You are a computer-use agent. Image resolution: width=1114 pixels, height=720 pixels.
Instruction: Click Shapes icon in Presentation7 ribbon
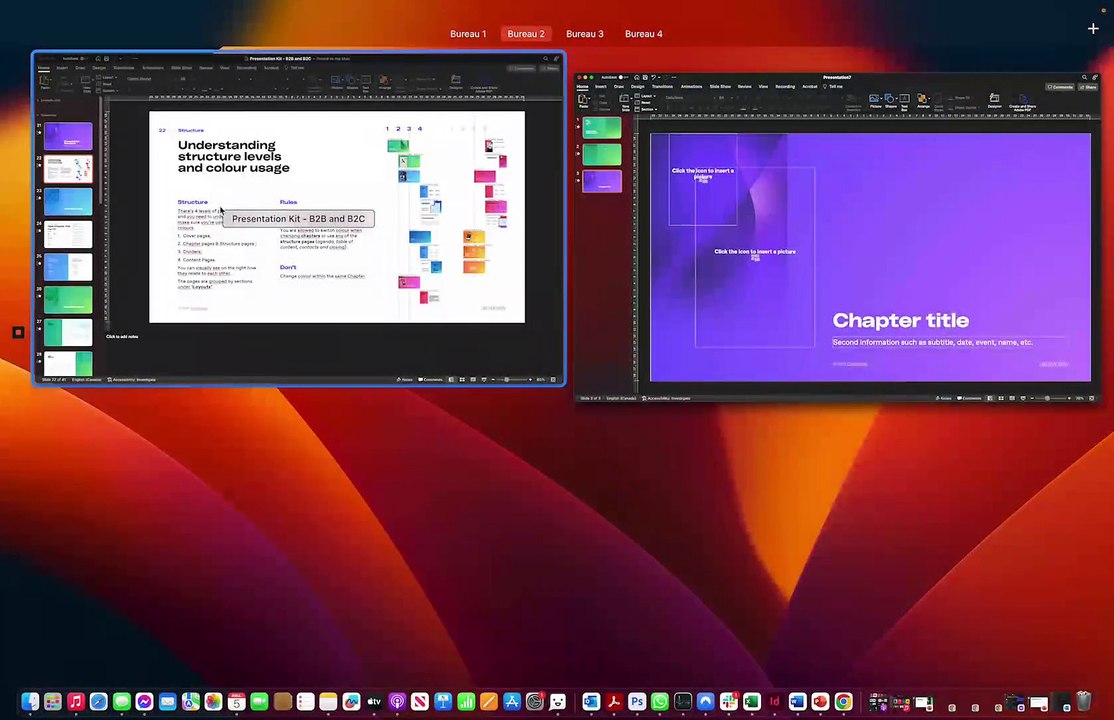(889, 99)
